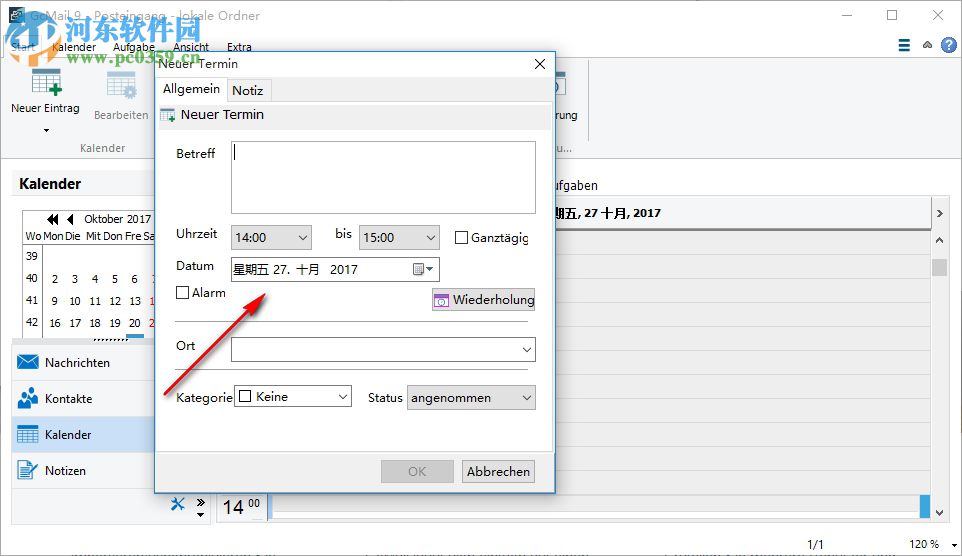Open the zoom 120 % dropdown arrow
962x556 pixels.
pos(954,545)
